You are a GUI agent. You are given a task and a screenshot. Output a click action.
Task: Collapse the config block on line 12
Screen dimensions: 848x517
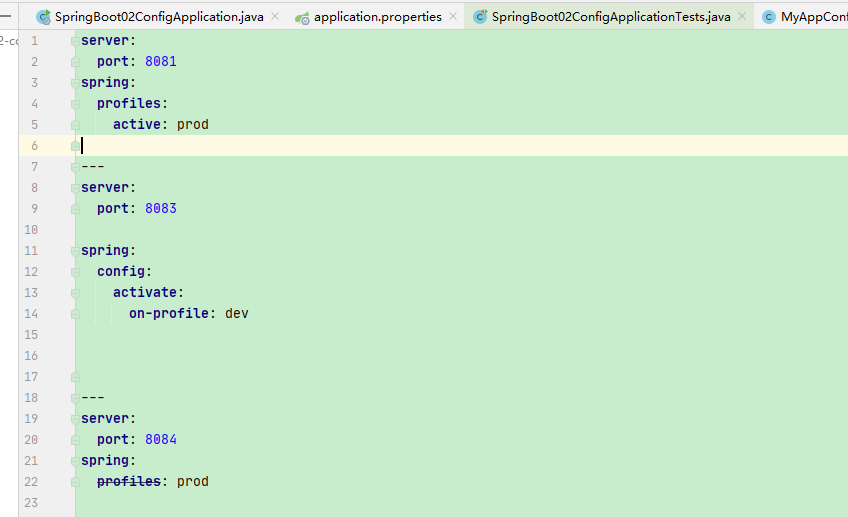(75, 272)
